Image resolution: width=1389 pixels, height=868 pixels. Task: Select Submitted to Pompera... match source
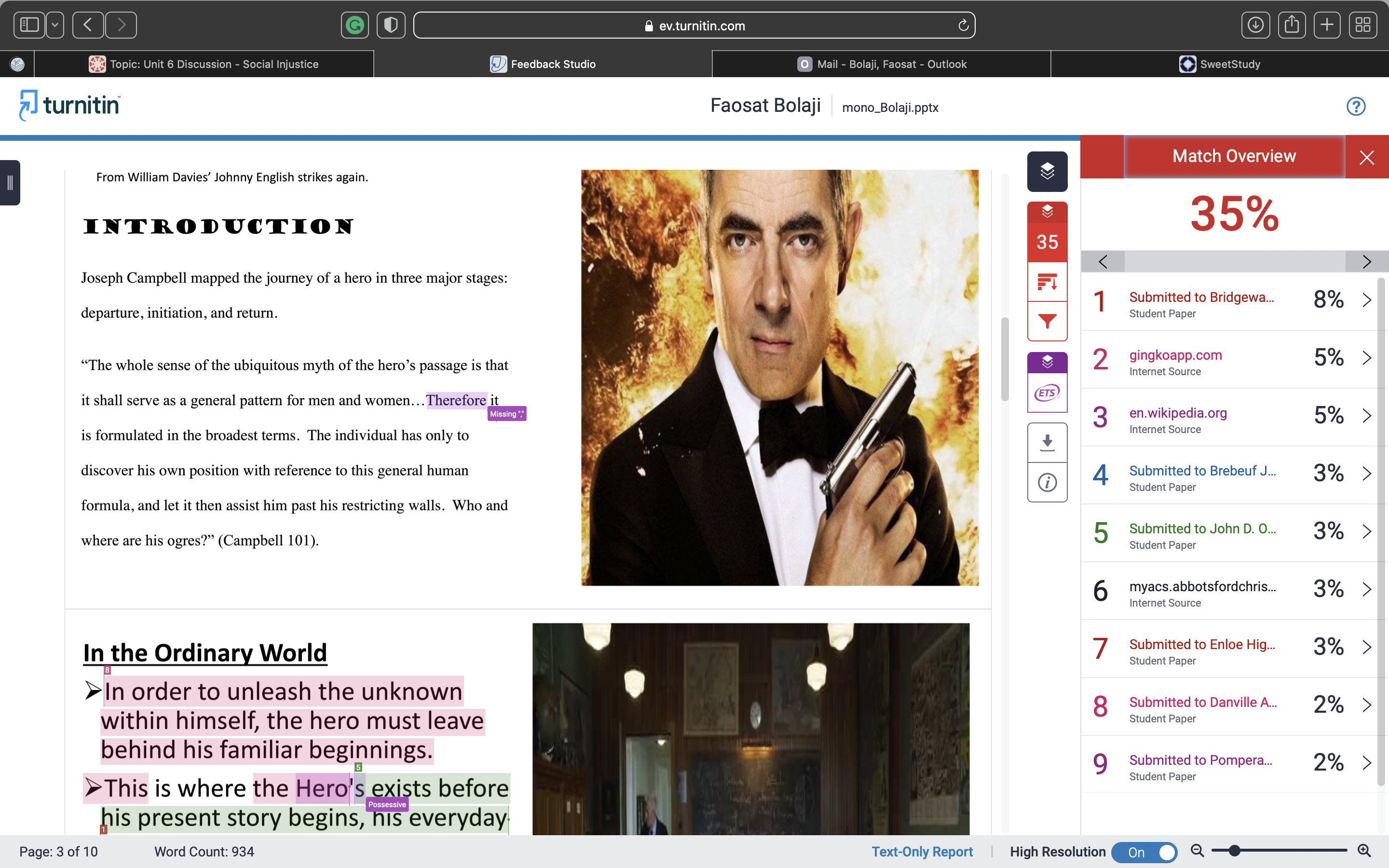[x=1201, y=760]
